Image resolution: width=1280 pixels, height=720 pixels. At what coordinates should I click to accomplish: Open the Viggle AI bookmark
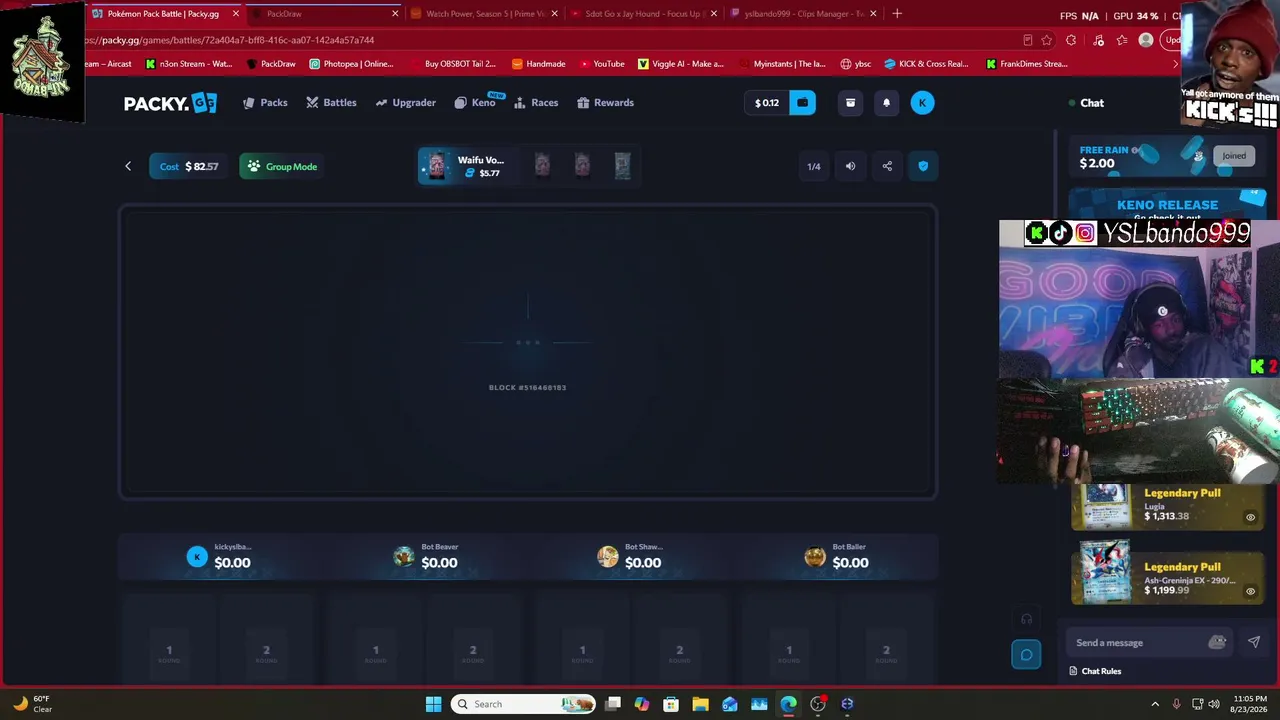[x=680, y=64]
